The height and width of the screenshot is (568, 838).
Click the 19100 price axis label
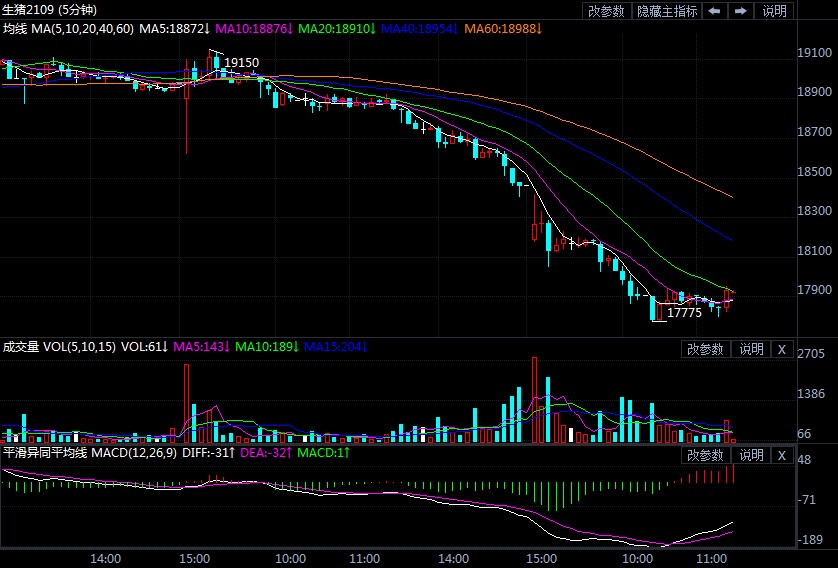(814, 52)
